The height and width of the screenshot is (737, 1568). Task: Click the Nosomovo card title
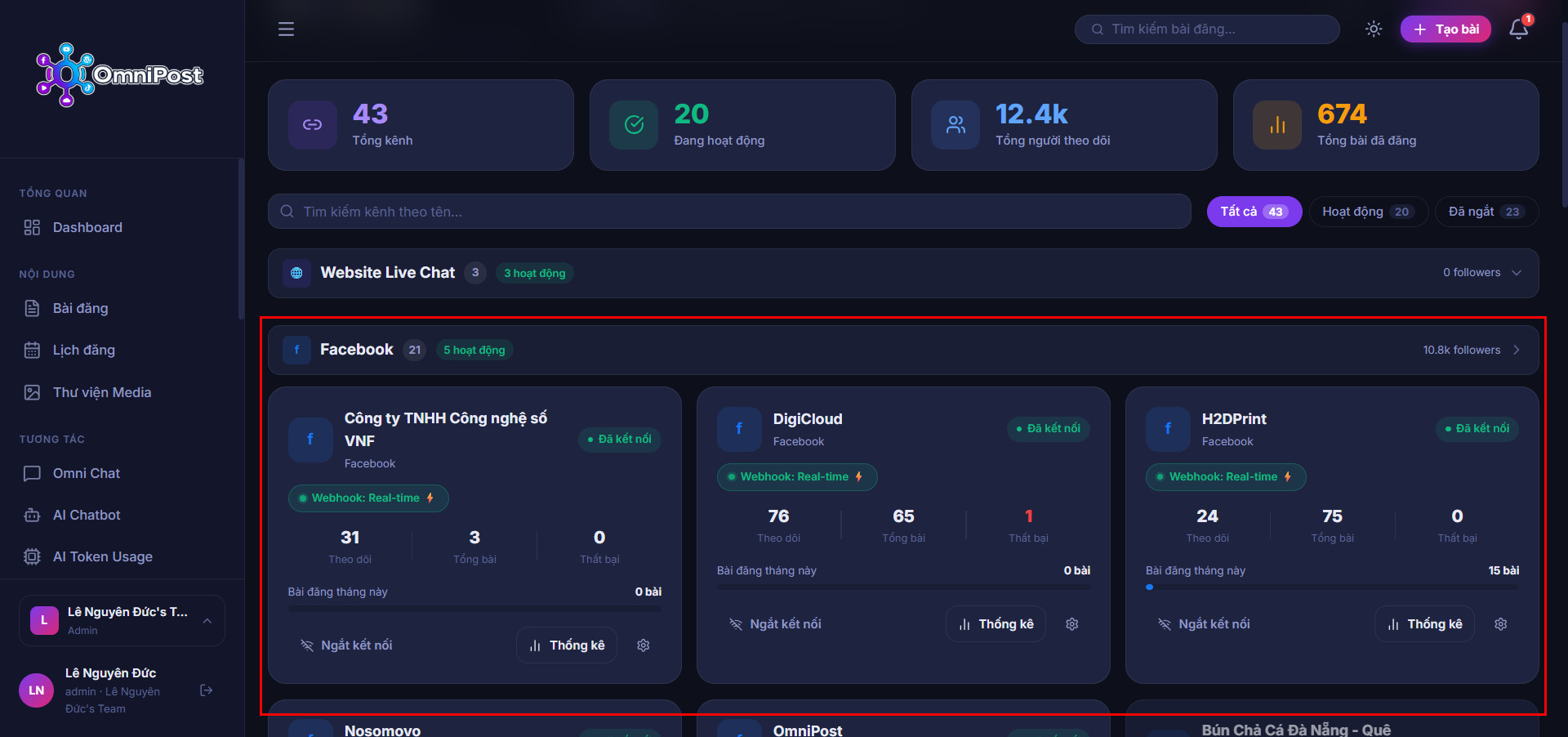click(x=382, y=730)
